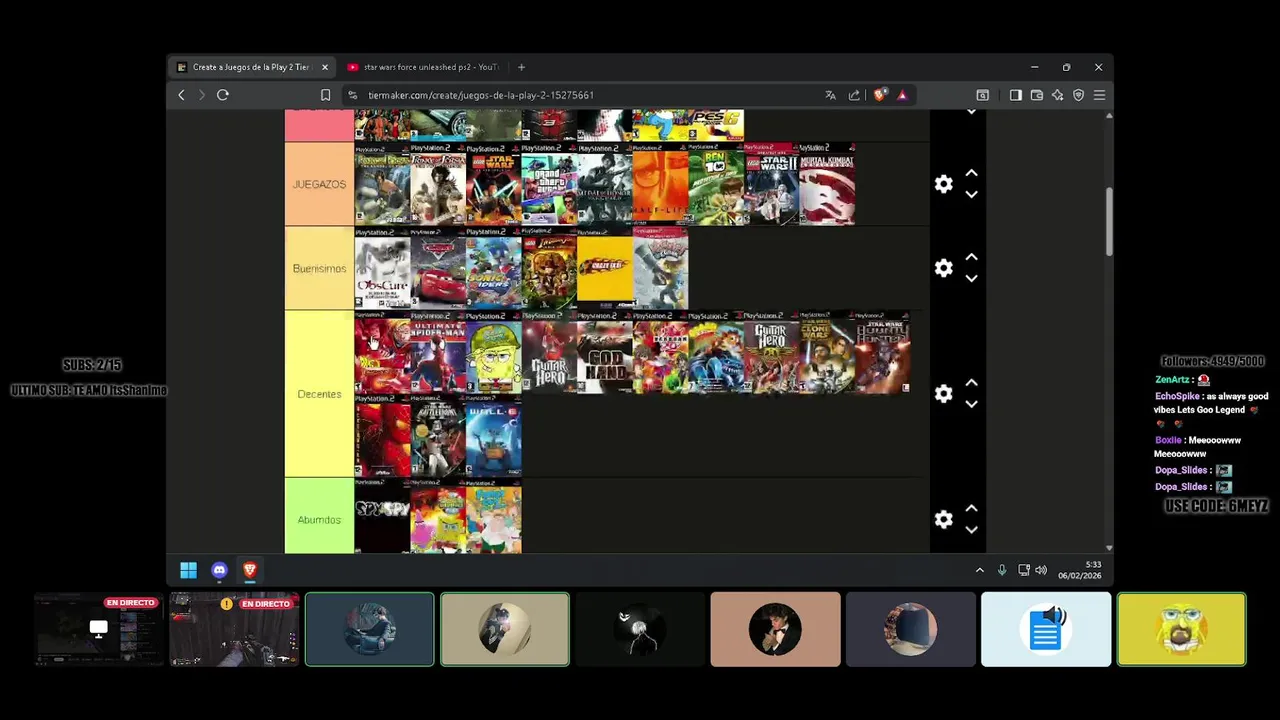1280x720 pixels.
Task: Expand the system tray hidden icons chevron
Action: click(979, 570)
